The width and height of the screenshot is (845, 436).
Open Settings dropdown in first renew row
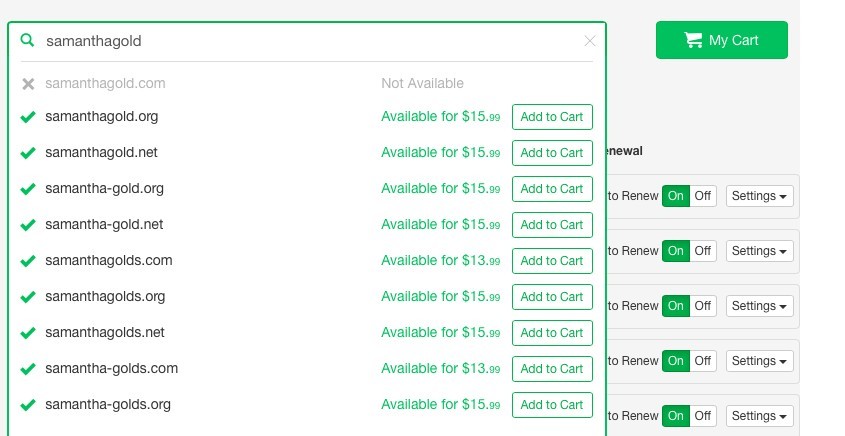[x=759, y=196]
